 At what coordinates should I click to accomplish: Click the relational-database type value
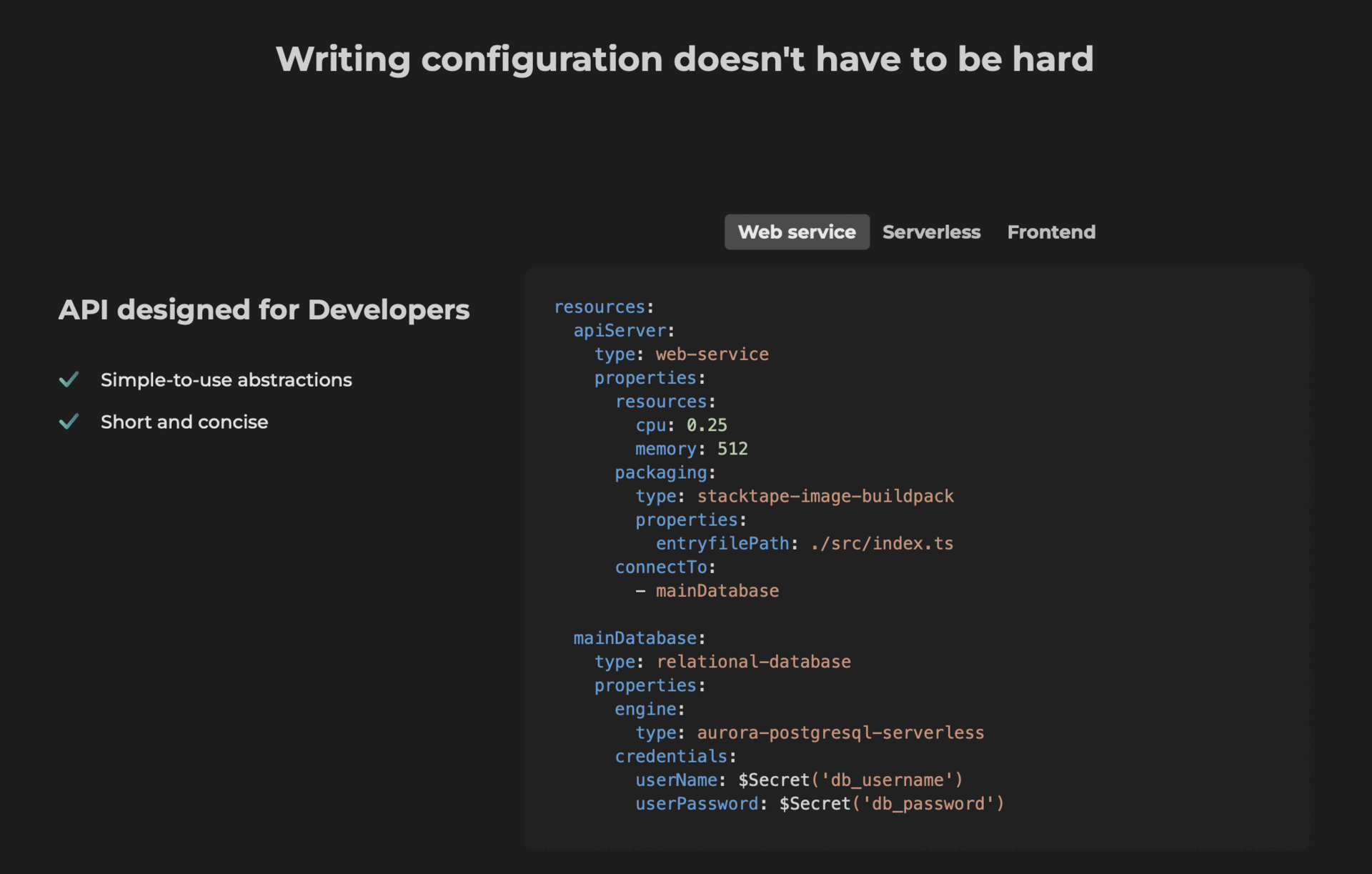(754, 662)
